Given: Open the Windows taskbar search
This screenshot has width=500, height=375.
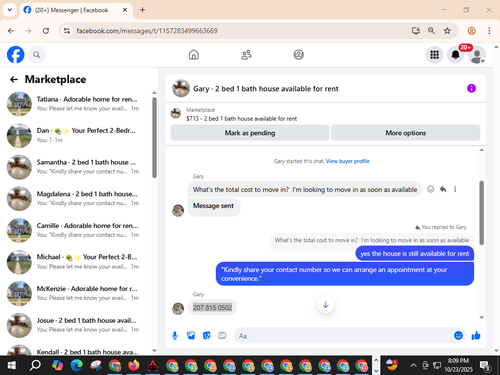Looking at the screenshot, I should pyautogui.click(x=35, y=366).
